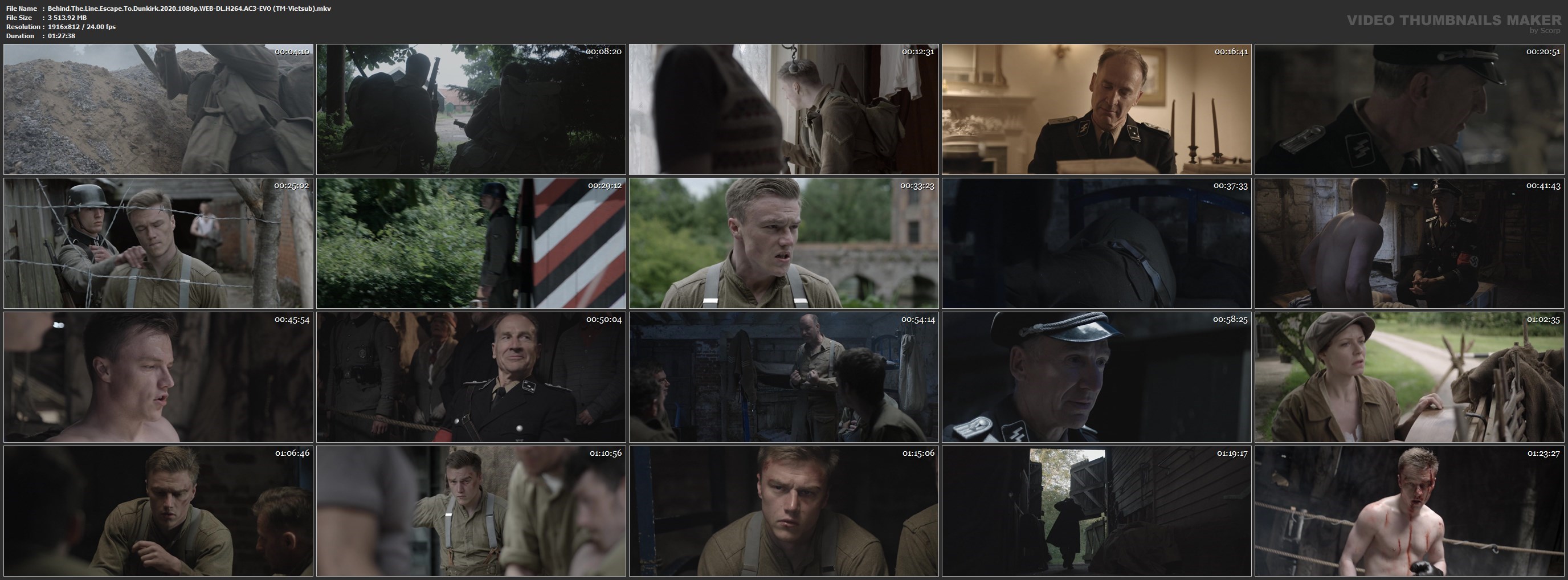The width and height of the screenshot is (1568, 580).
Task: Click the file size value 3 513.92 MB
Action: tap(67, 18)
